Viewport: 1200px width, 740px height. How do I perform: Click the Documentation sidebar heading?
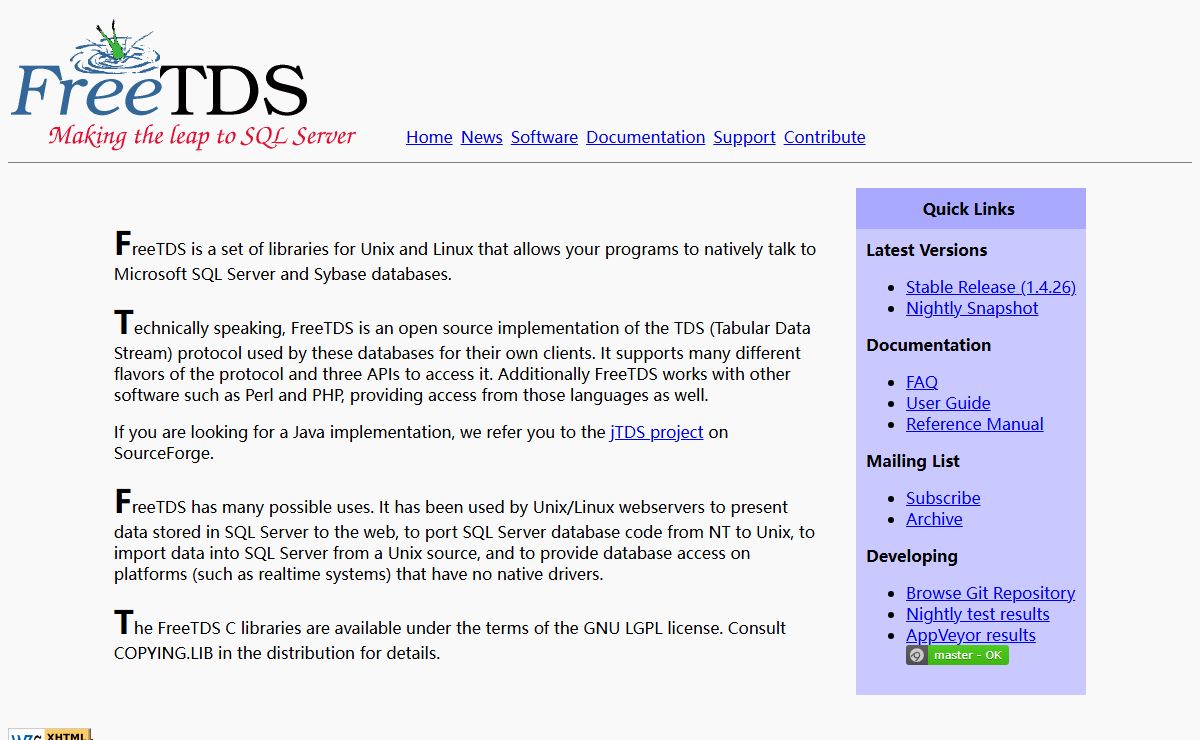[x=929, y=345]
